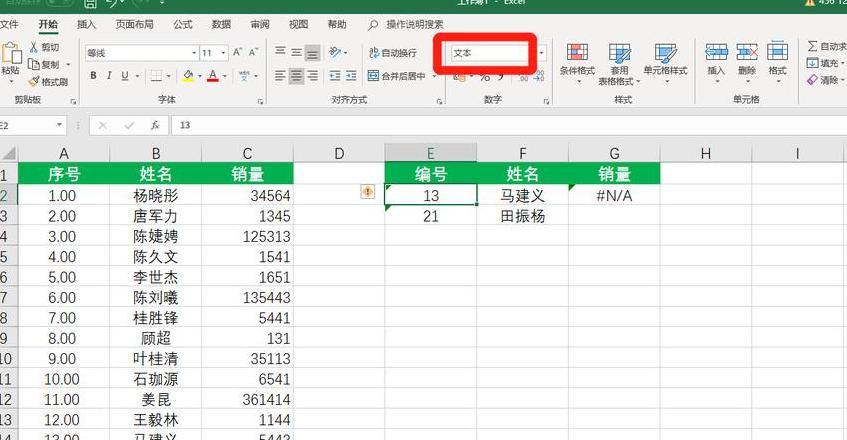Open the phonetic guide 文 icon
The height and width of the screenshot is (440, 847).
pyautogui.click(x=244, y=76)
